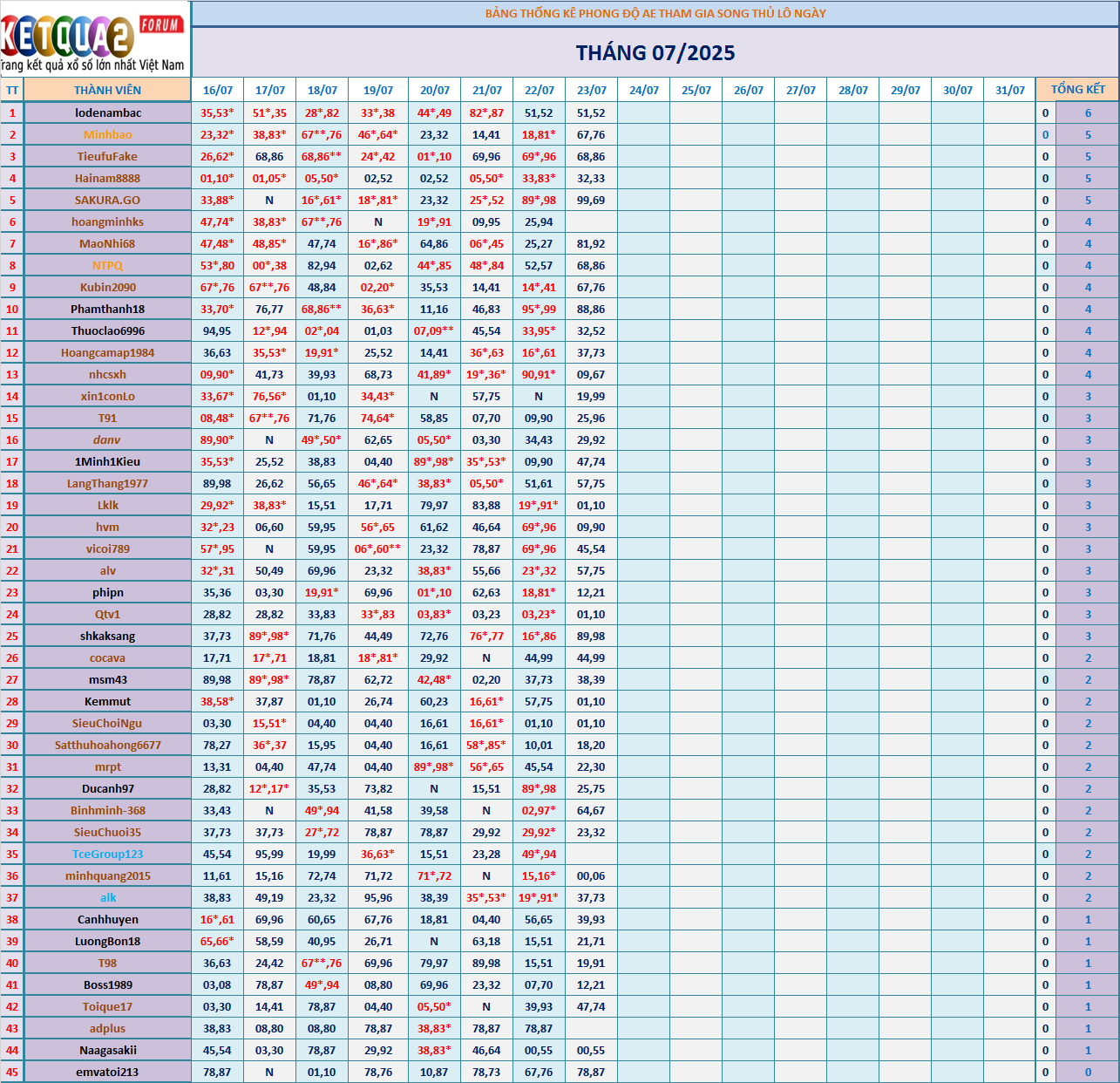Click member name Satthuhoahong6677
This screenshot has width=1120, height=1083.
[108, 745]
